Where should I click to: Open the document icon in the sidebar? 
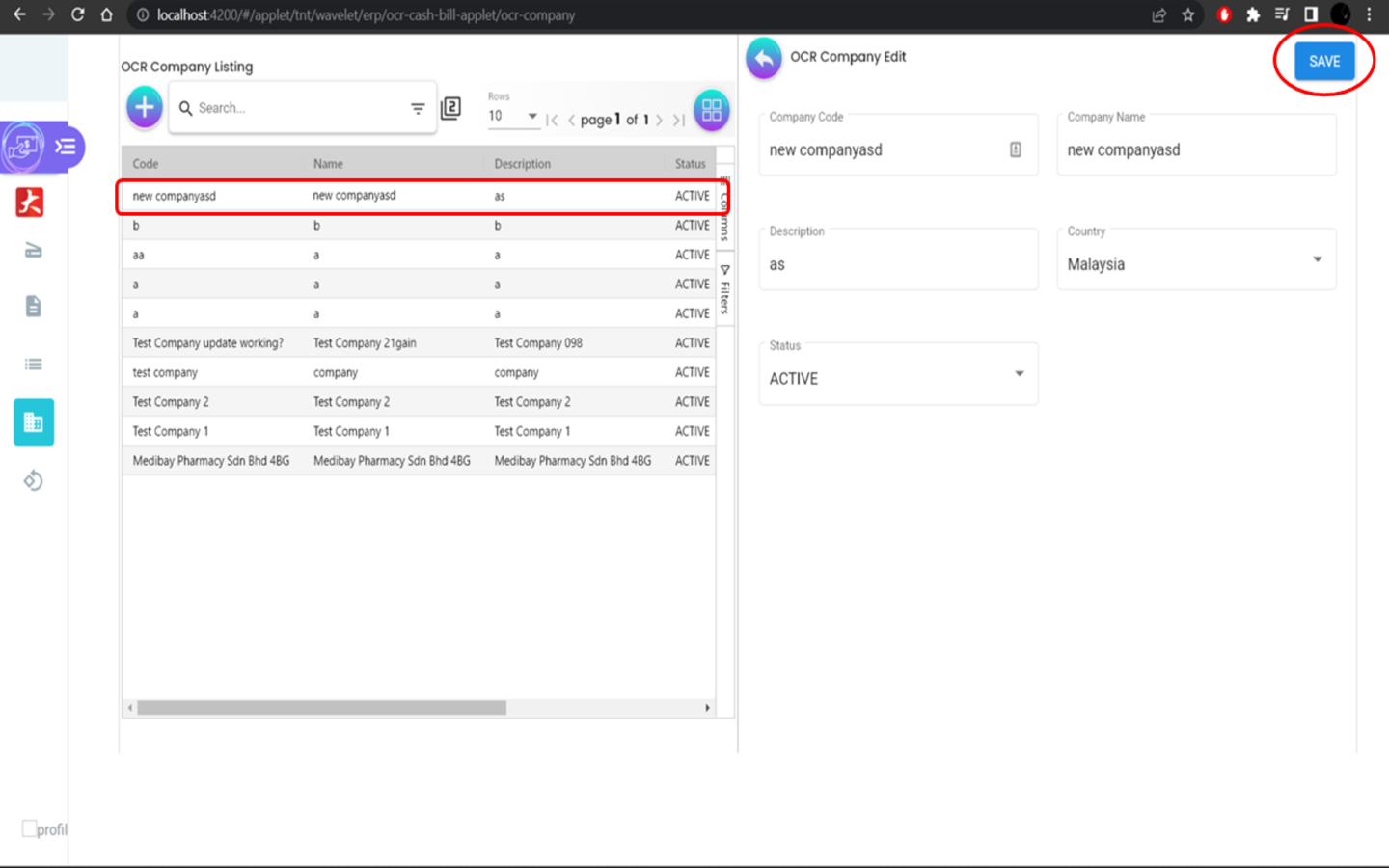click(x=33, y=307)
